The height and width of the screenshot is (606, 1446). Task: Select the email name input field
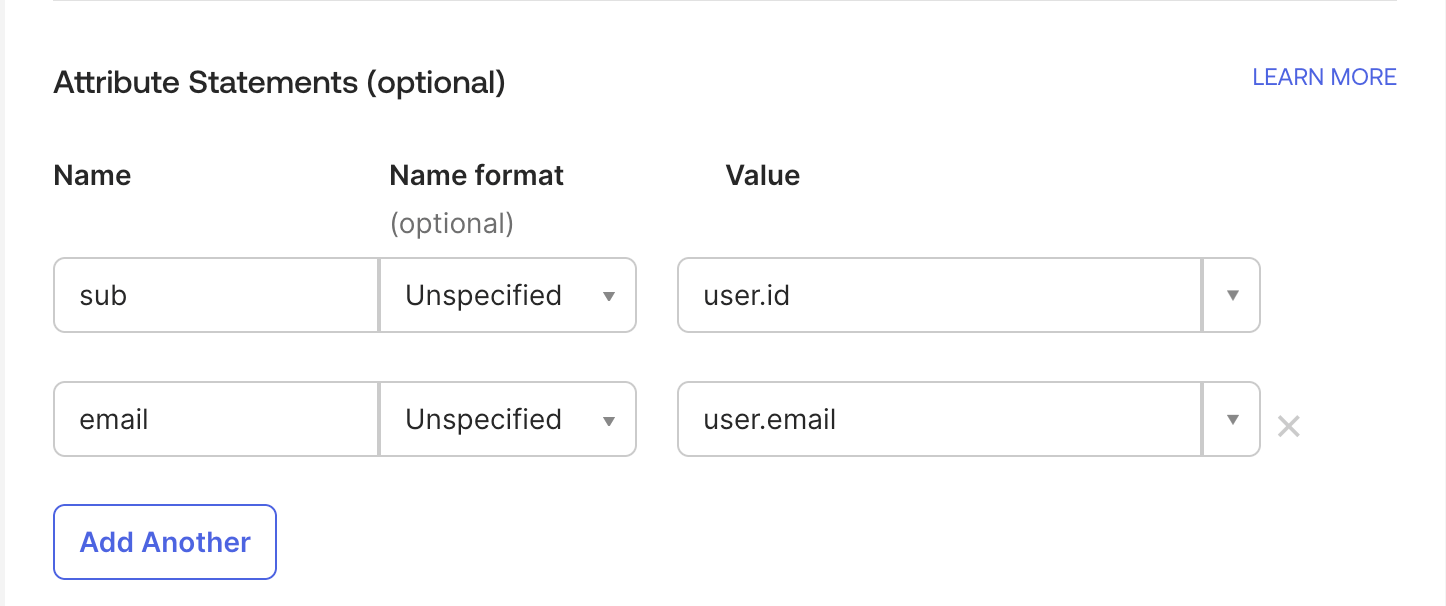click(215, 419)
